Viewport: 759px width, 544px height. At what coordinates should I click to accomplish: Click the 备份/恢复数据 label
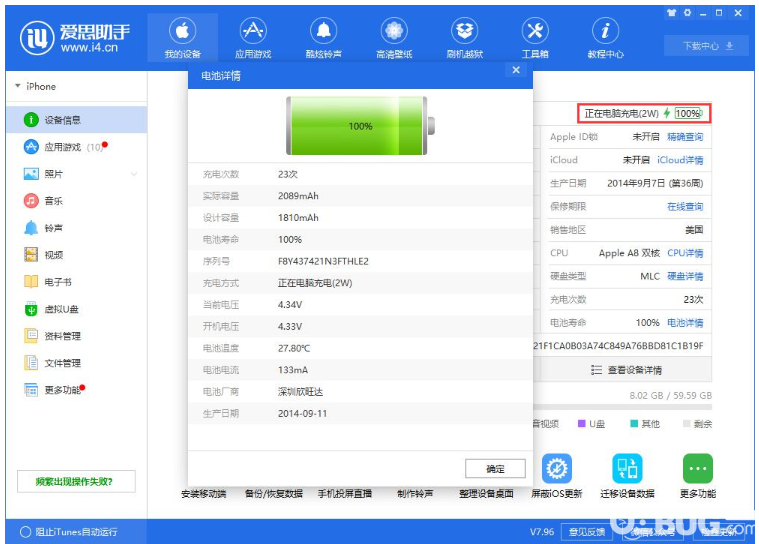(x=273, y=494)
